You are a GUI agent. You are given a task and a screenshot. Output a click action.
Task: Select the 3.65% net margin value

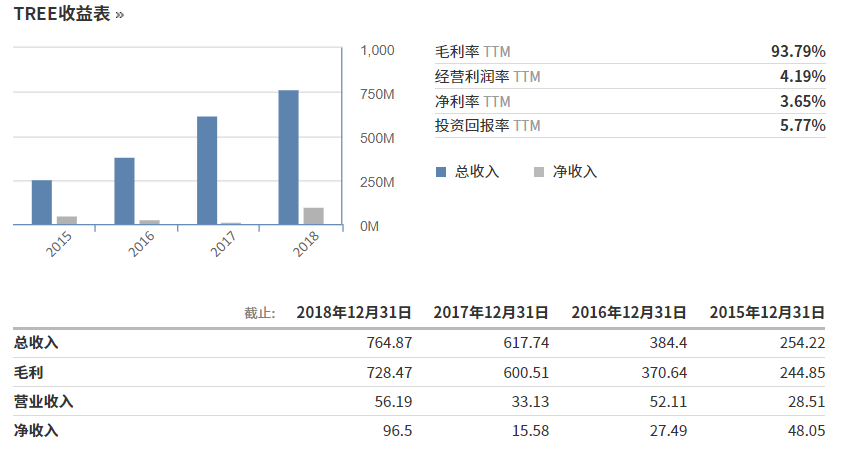(x=803, y=101)
